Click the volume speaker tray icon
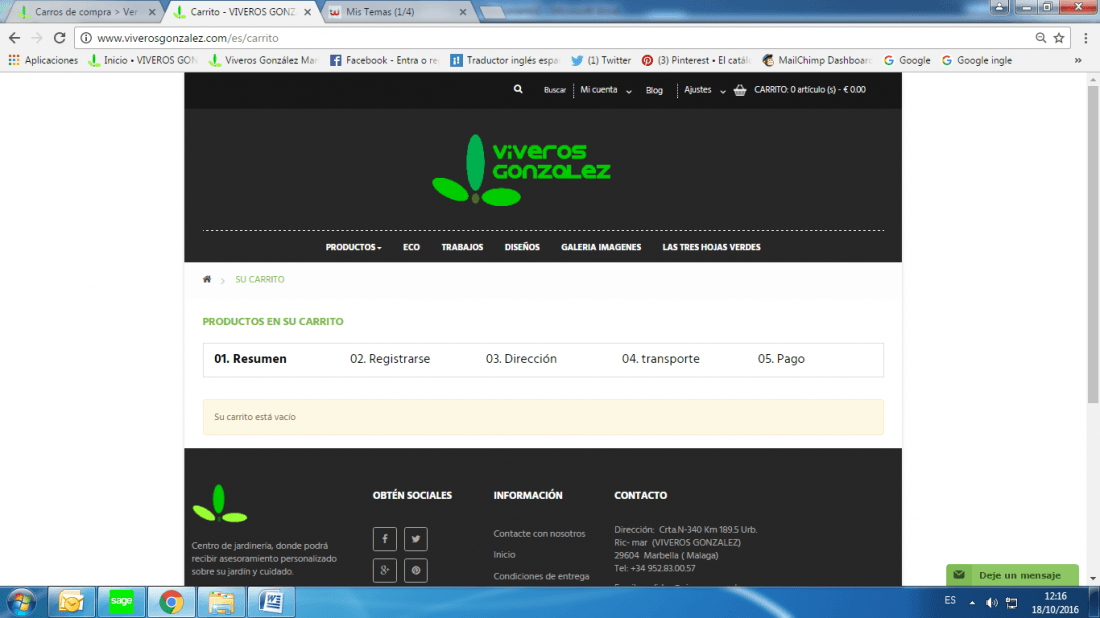1100x618 pixels. click(991, 603)
